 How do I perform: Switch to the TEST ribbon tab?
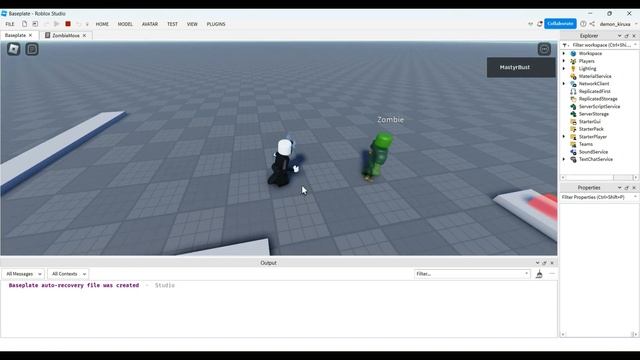(x=172, y=24)
